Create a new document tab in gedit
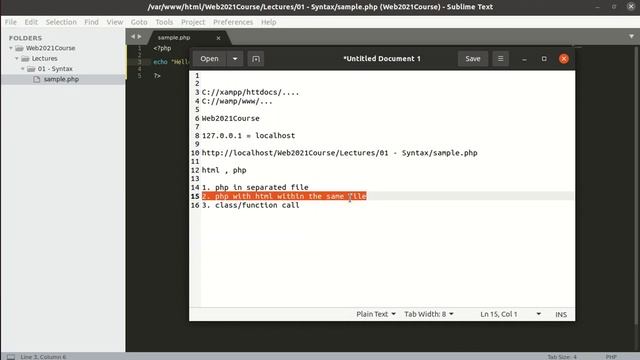This screenshot has height=360, width=640. 256,59
